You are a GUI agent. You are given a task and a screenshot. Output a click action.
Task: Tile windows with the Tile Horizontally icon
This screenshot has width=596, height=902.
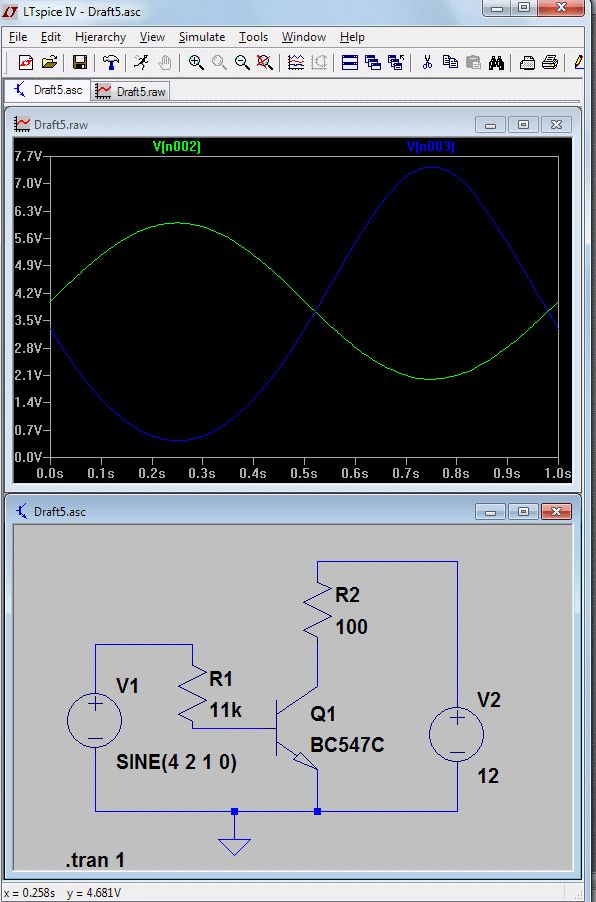point(350,62)
